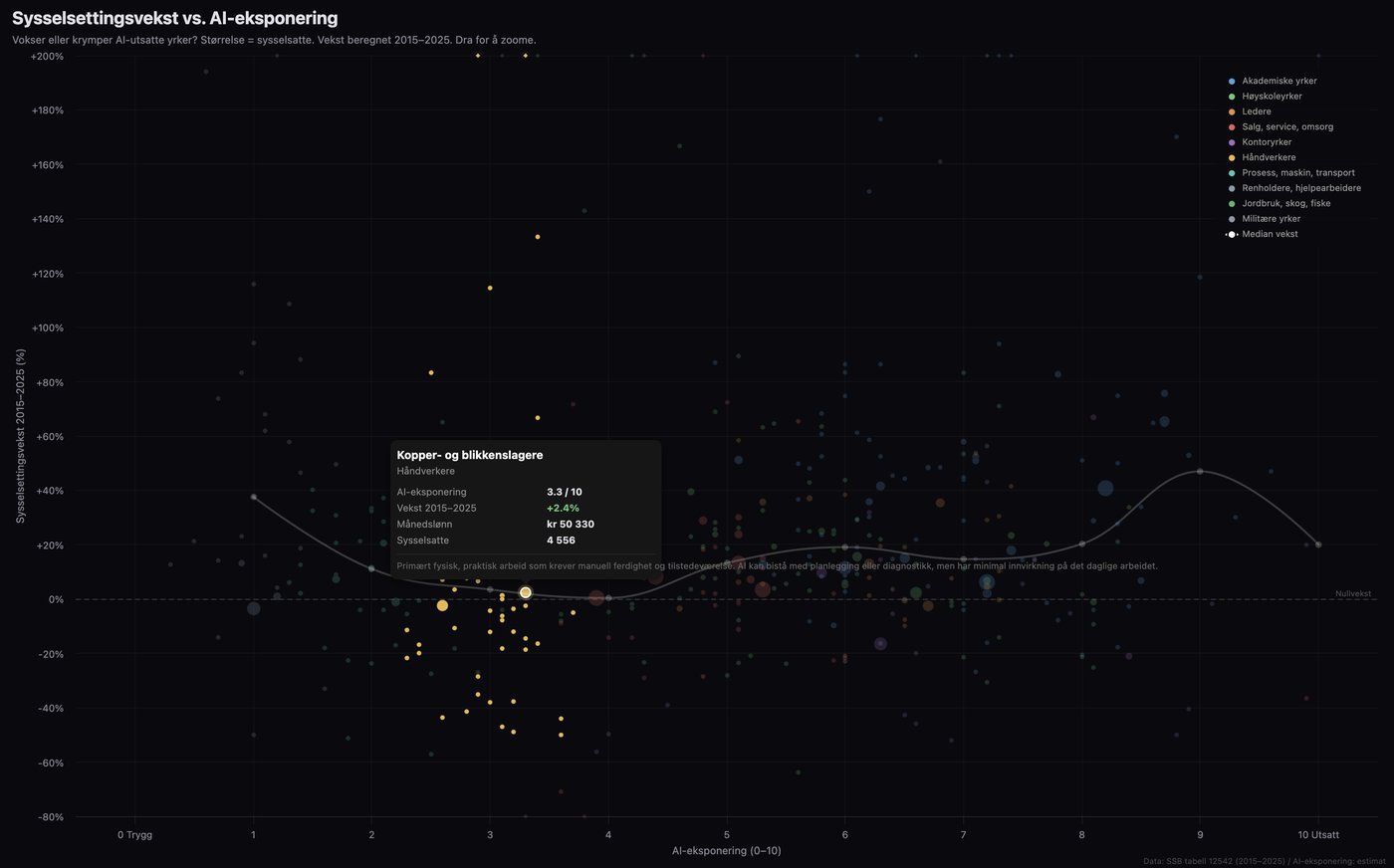
Task: Click the tooltip growth value +2.4%
Action: coord(563,508)
